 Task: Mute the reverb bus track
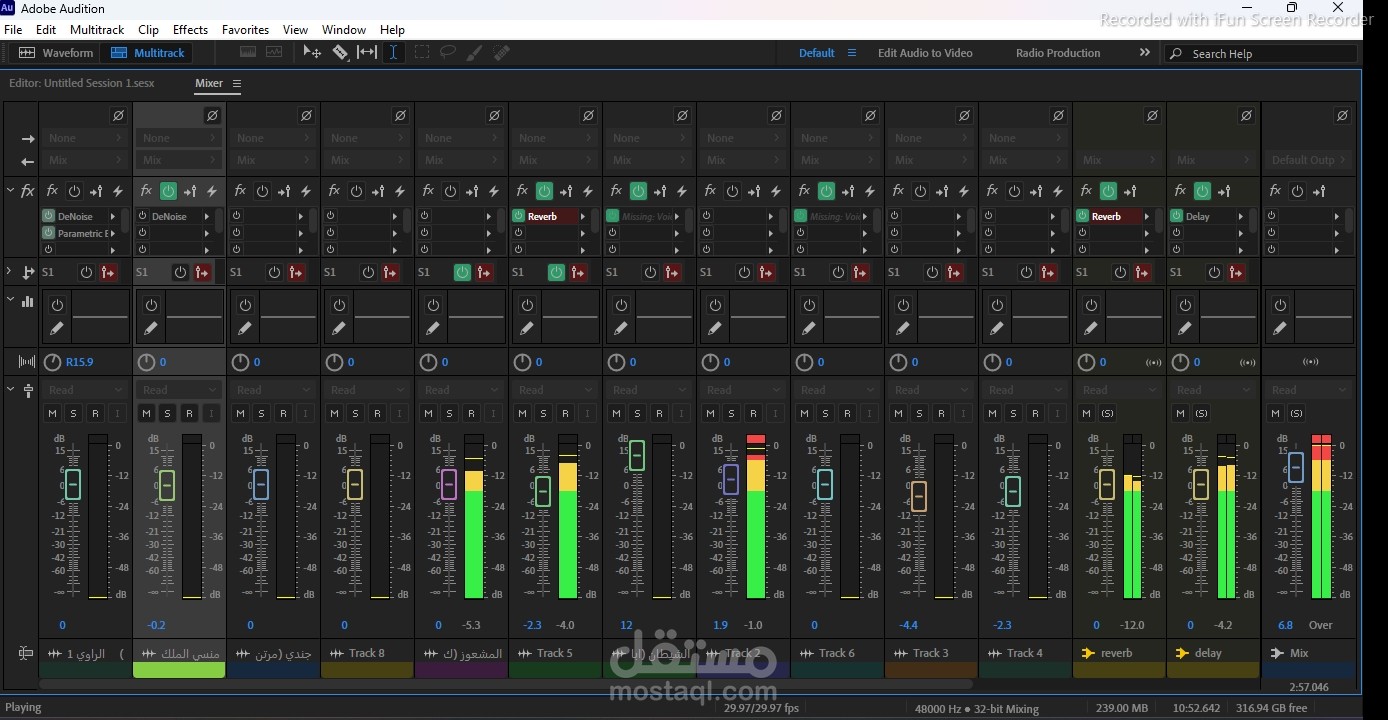[x=1086, y=413]
